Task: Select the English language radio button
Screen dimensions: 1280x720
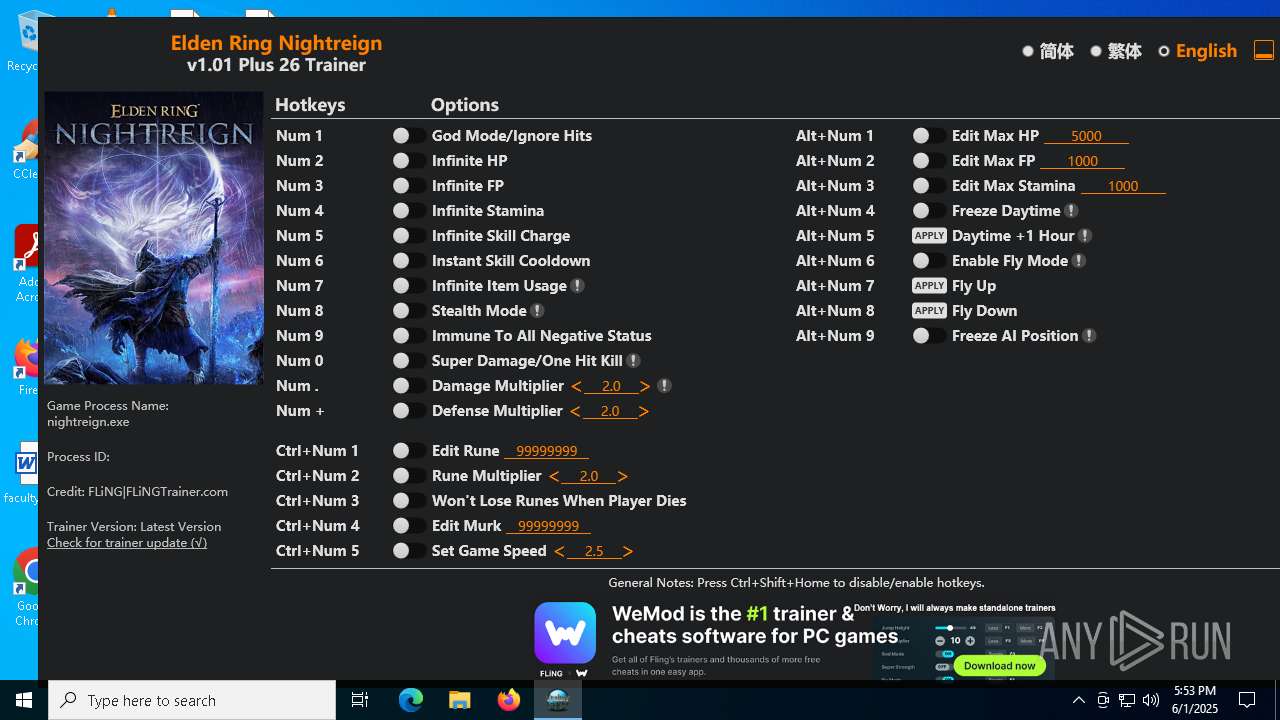Action: click(1164, 51)
